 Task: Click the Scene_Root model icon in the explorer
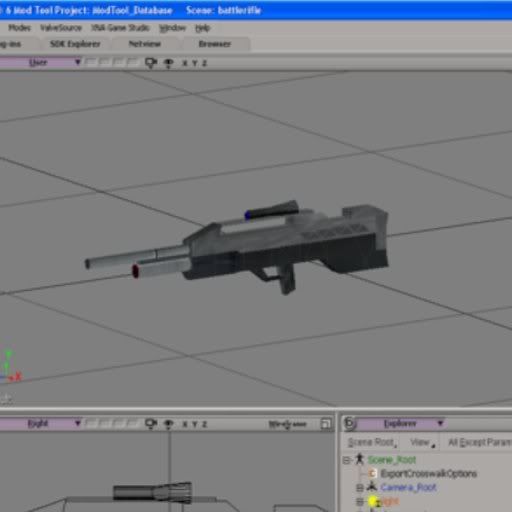pos(359,459)
